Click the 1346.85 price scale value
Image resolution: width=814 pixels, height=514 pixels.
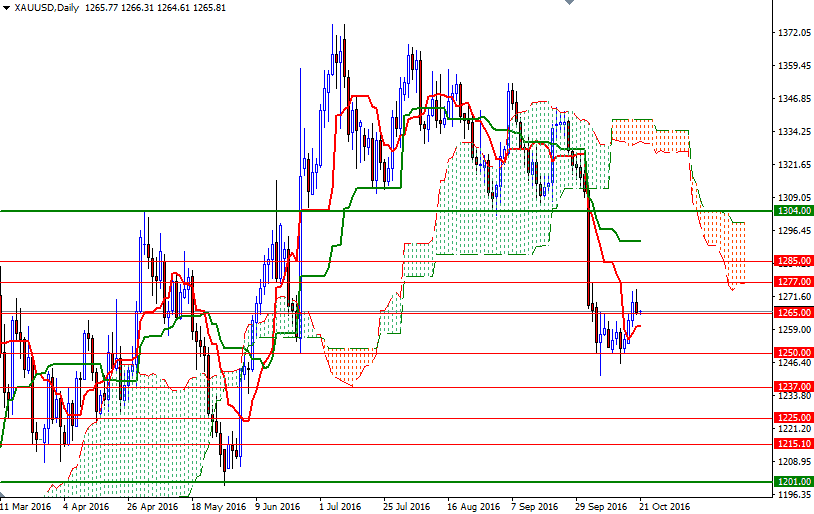point(794,99)
